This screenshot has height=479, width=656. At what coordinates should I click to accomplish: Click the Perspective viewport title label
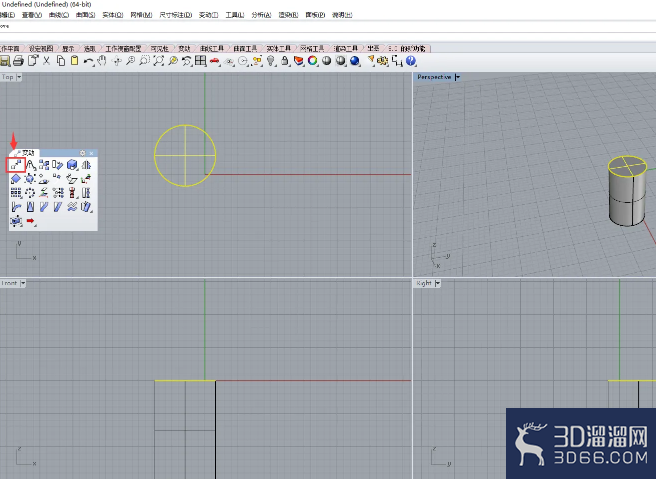point(434,77)
